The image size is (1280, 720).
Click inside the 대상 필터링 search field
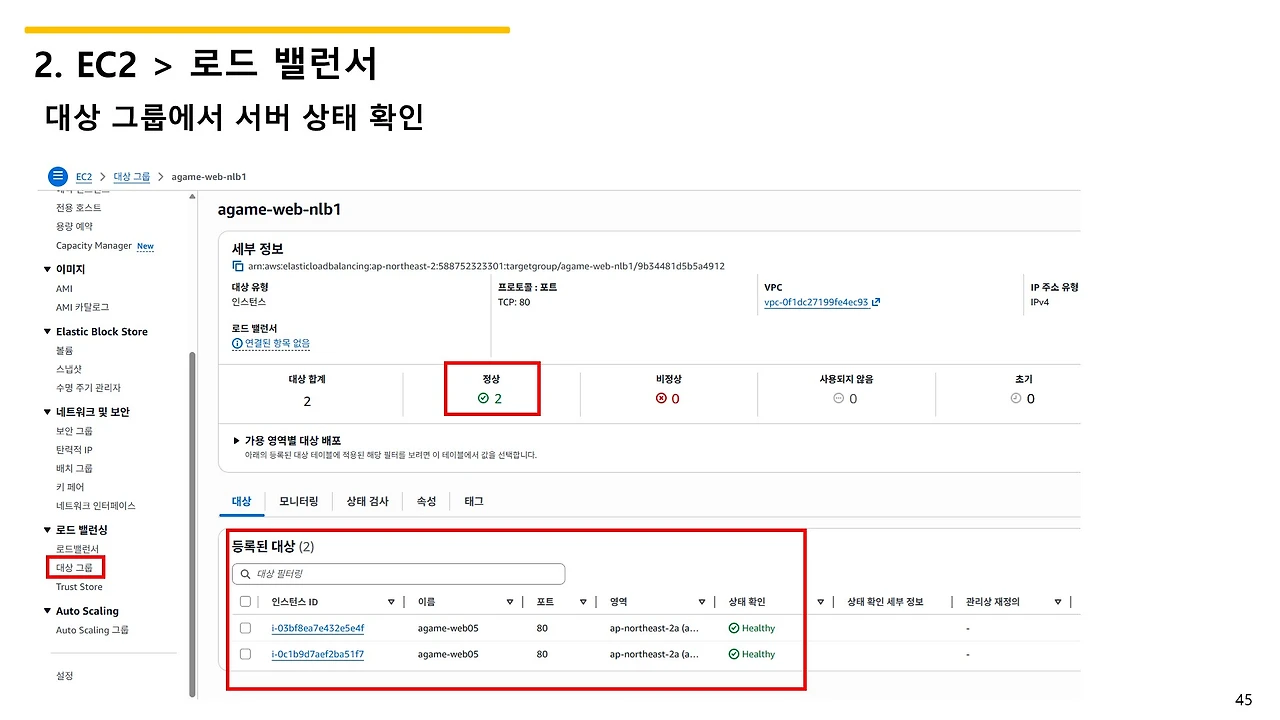pos(400,574)
